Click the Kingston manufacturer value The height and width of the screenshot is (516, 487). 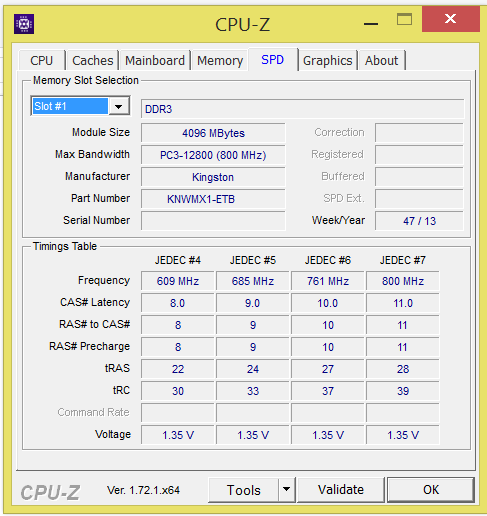pyautogui.click(x=213, y=177)
